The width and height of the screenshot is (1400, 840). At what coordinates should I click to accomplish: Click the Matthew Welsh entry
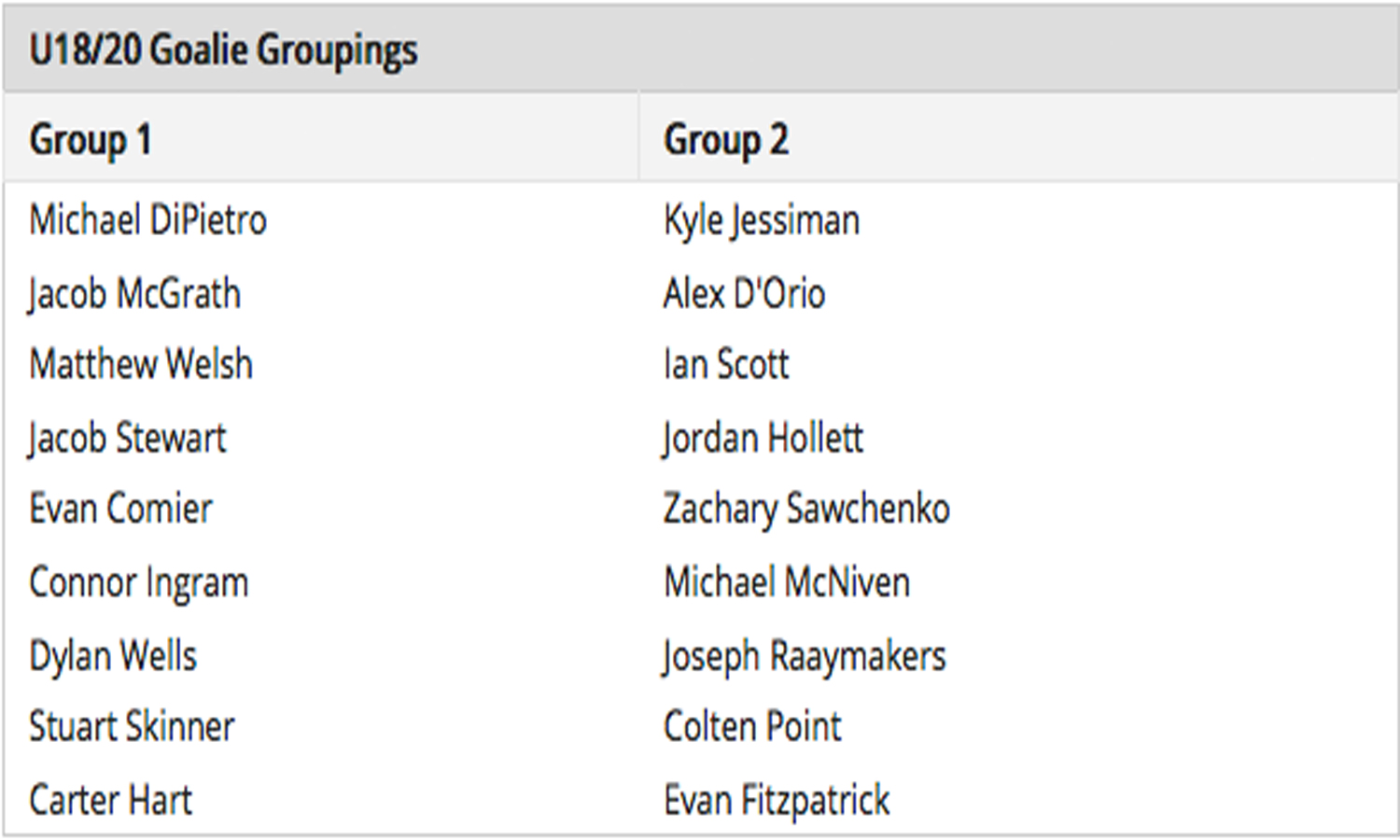(141, 364)
